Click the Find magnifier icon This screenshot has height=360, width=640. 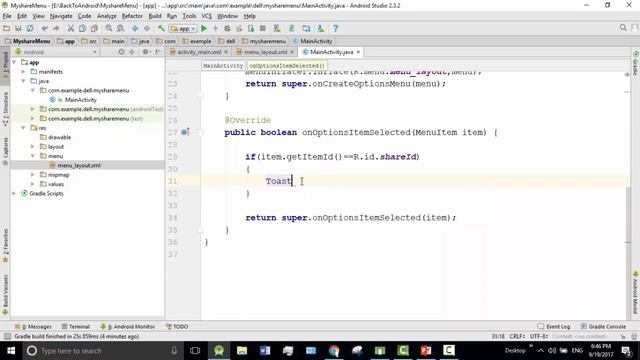click(109, 29)
